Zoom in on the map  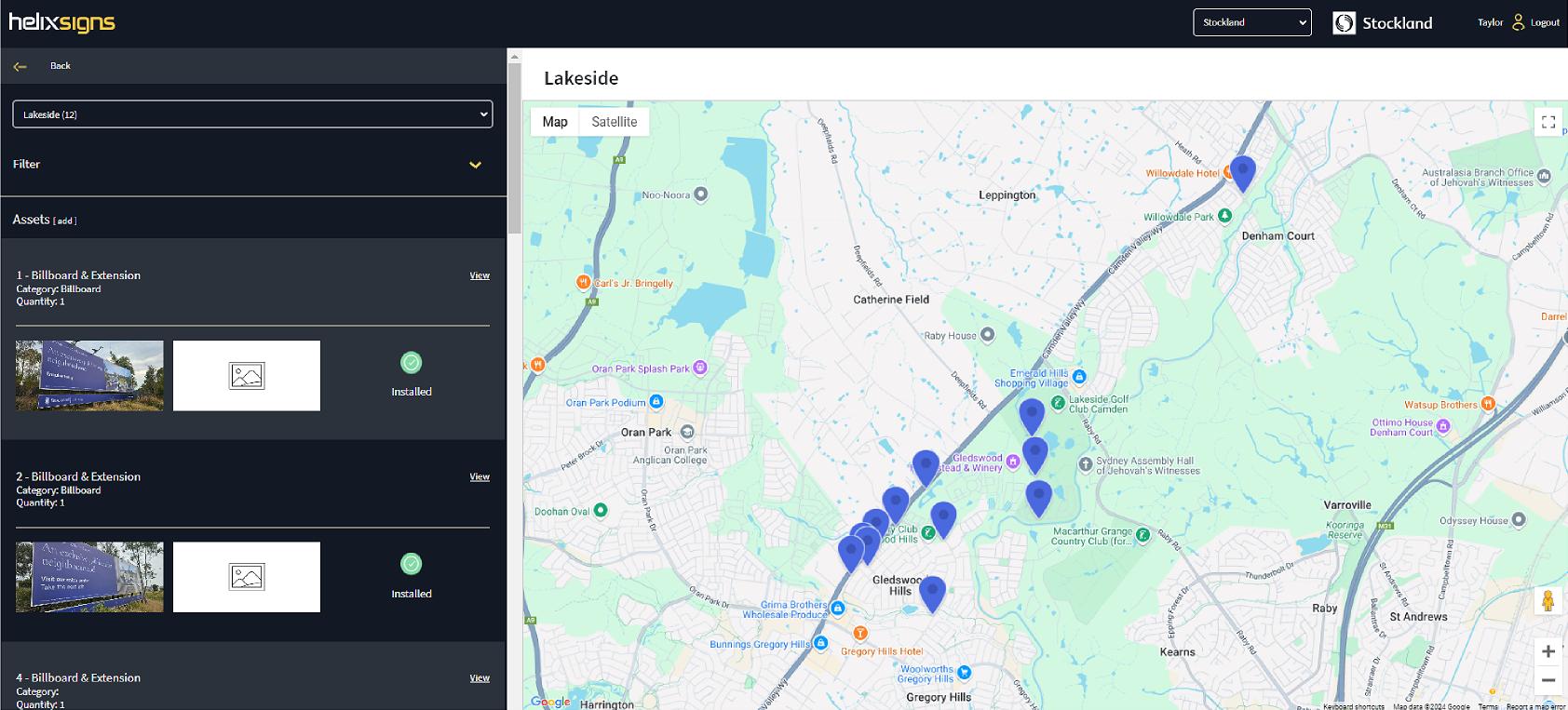click(1548, 651)
